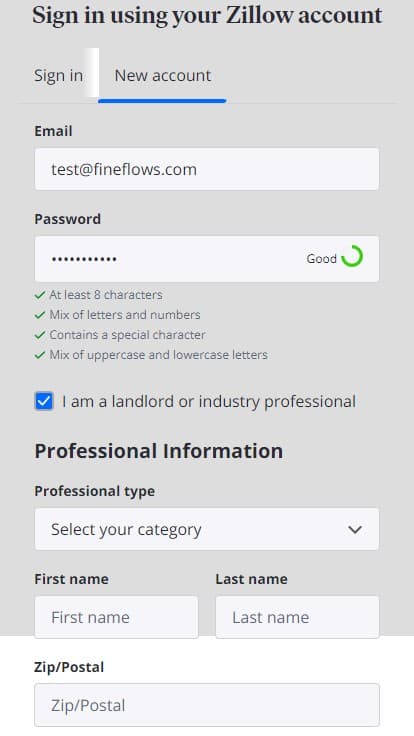Click the Last name input box

point(297,617)
